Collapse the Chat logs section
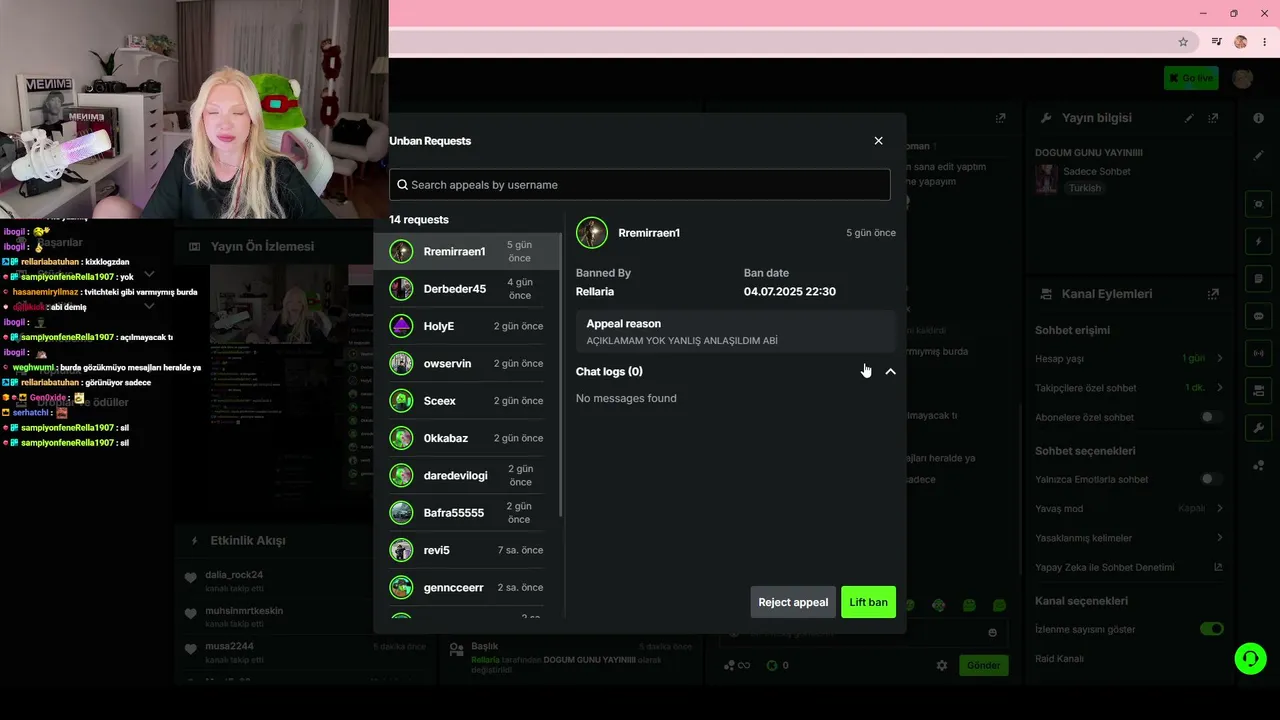Image resolution: width=1280 pixels, height=720 pixels. (890, 372)
